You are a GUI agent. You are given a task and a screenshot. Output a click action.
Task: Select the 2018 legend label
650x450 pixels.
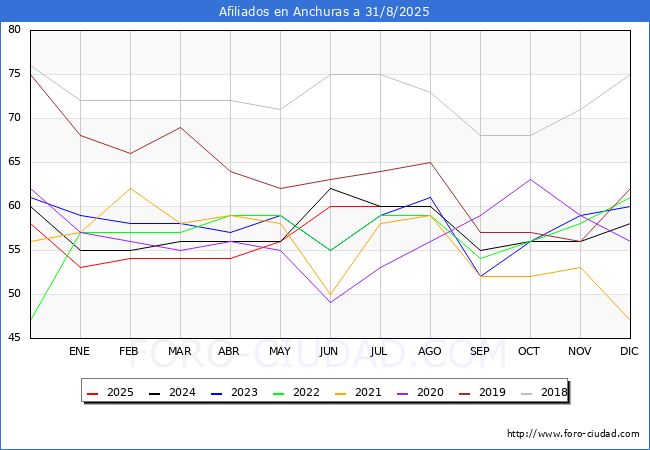tap(554, 392)
